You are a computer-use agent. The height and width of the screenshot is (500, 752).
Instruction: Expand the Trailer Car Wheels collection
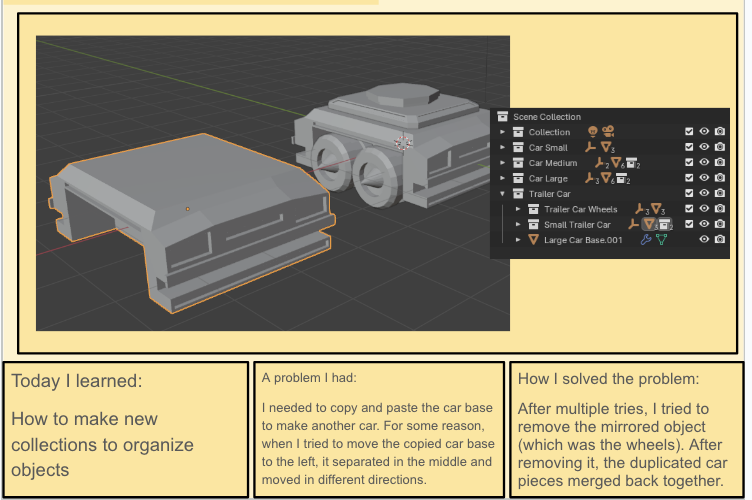point(518,209)
